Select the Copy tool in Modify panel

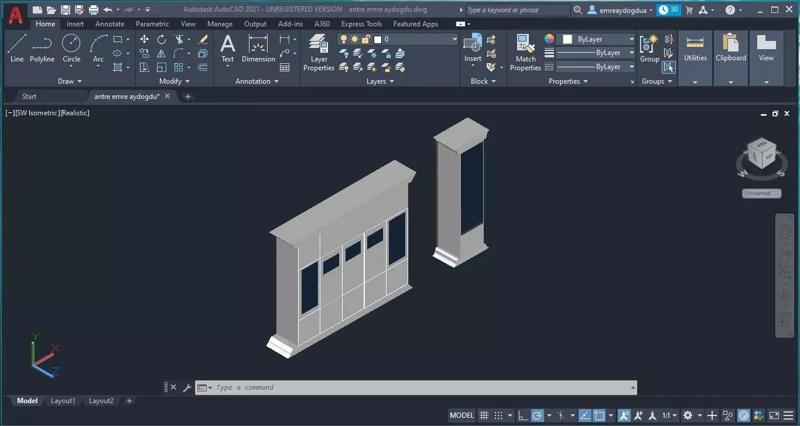[x=144, y=53]
